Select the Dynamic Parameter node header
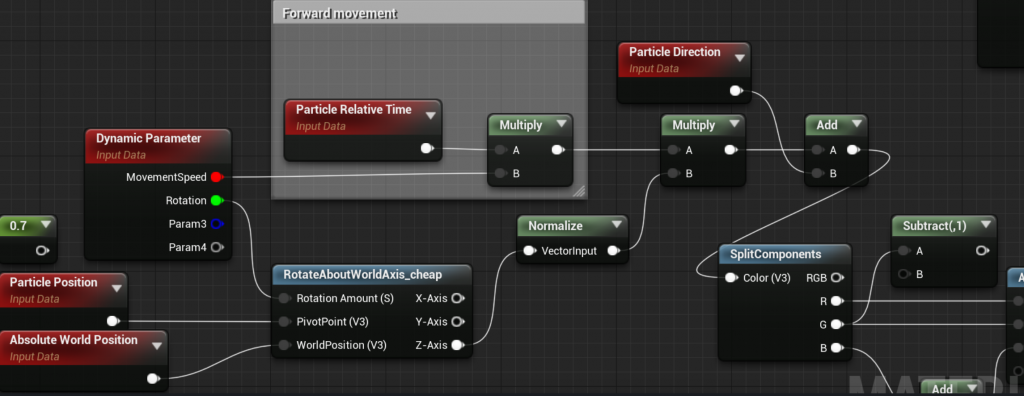This screenshot has height=396, width=1024. [x=158, y=145]
